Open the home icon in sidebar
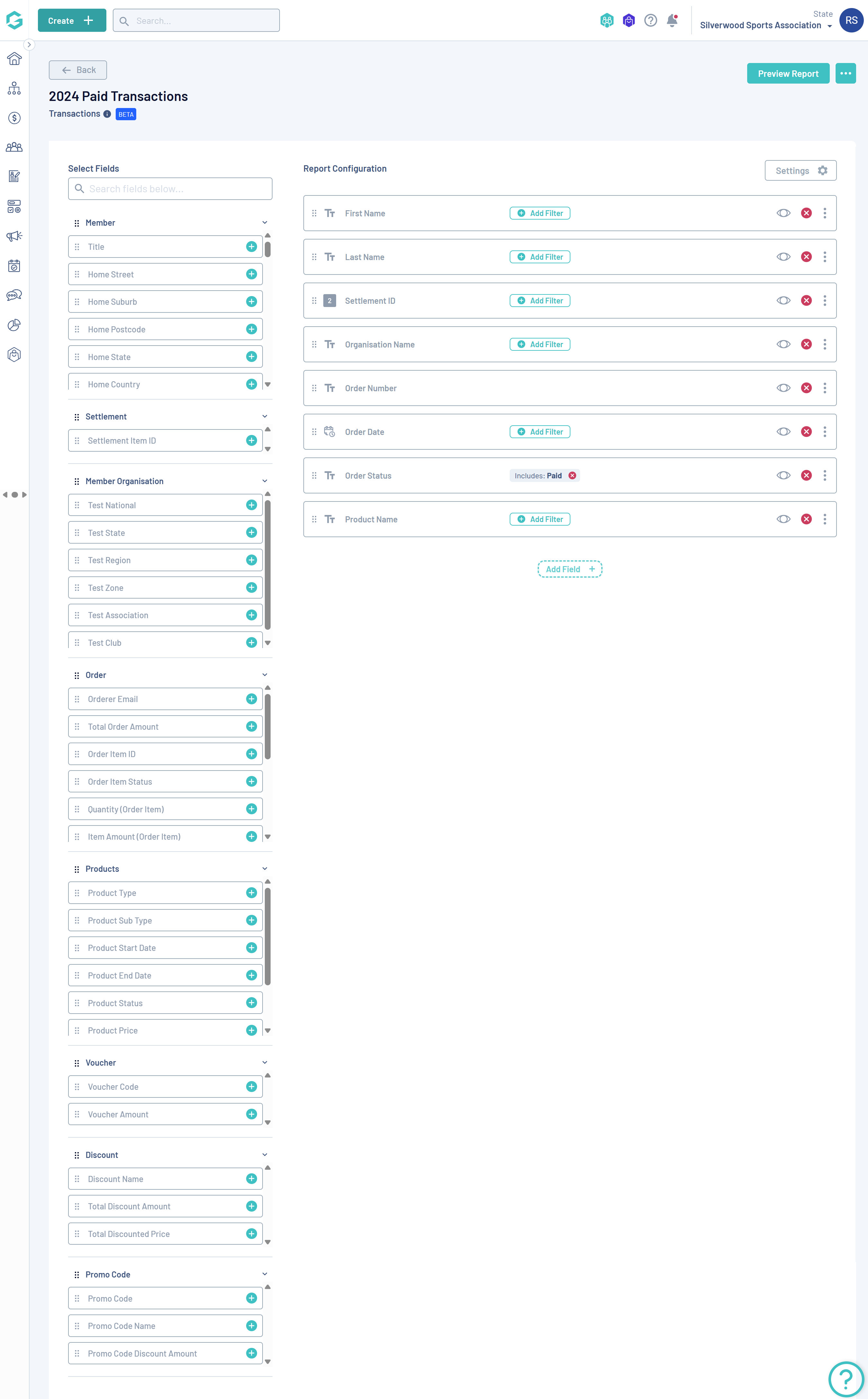This screenshot has width=868, height=1399. point(14,59)
